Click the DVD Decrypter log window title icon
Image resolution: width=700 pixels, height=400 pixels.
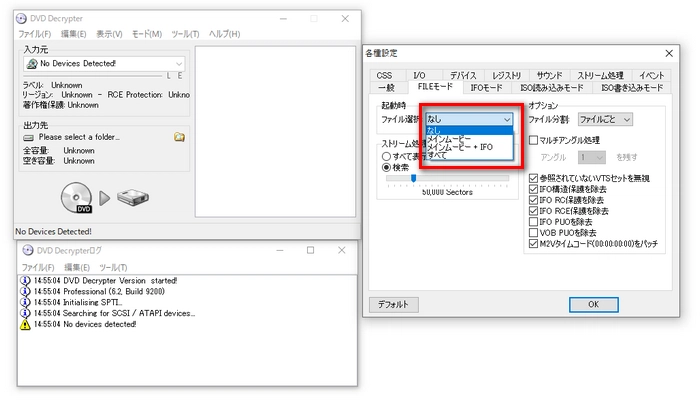click(x=26, y=251)
